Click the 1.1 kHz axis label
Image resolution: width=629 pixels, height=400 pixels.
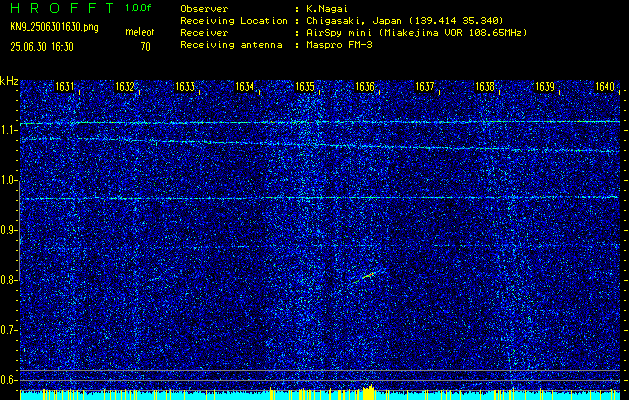click(x=8, y=130)
